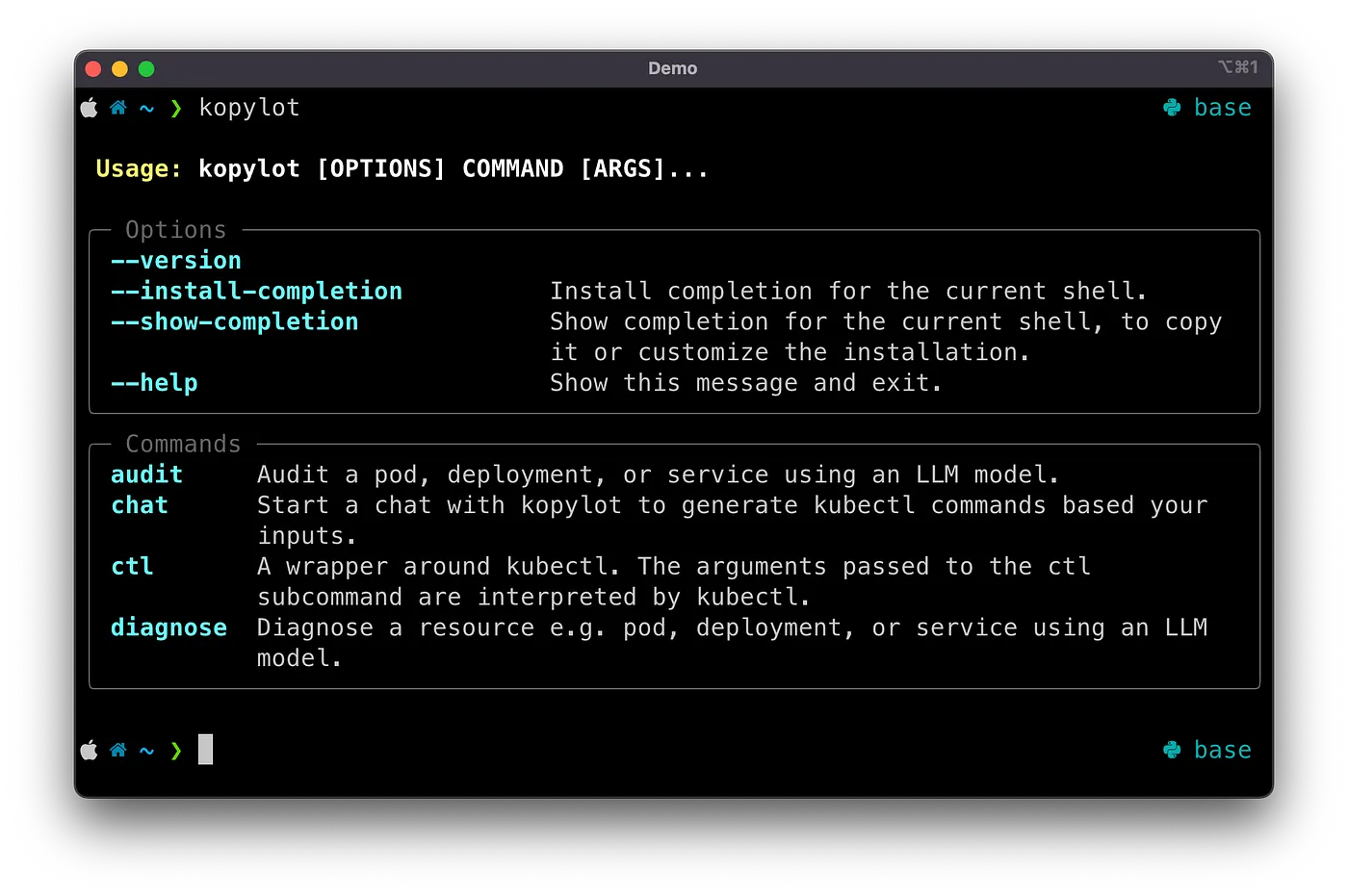Image resolution: width=1348 pixels, height=896 pixels.
Task: Click the 'Options' section heading
Action: (x=176, y=230)
